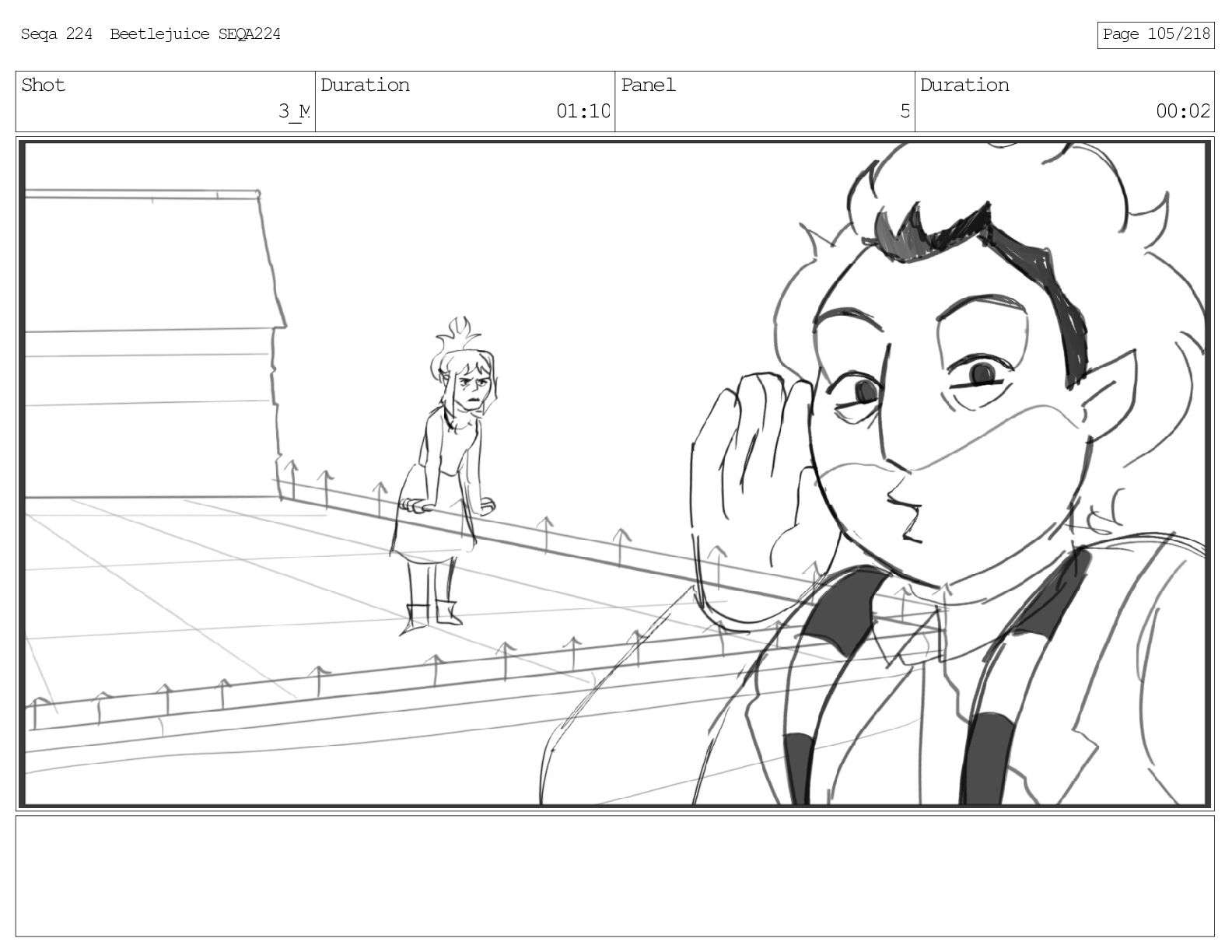Click the shot value '3_M'
The height and width of the screenshot is (952, 1232).
click(295, 111)
